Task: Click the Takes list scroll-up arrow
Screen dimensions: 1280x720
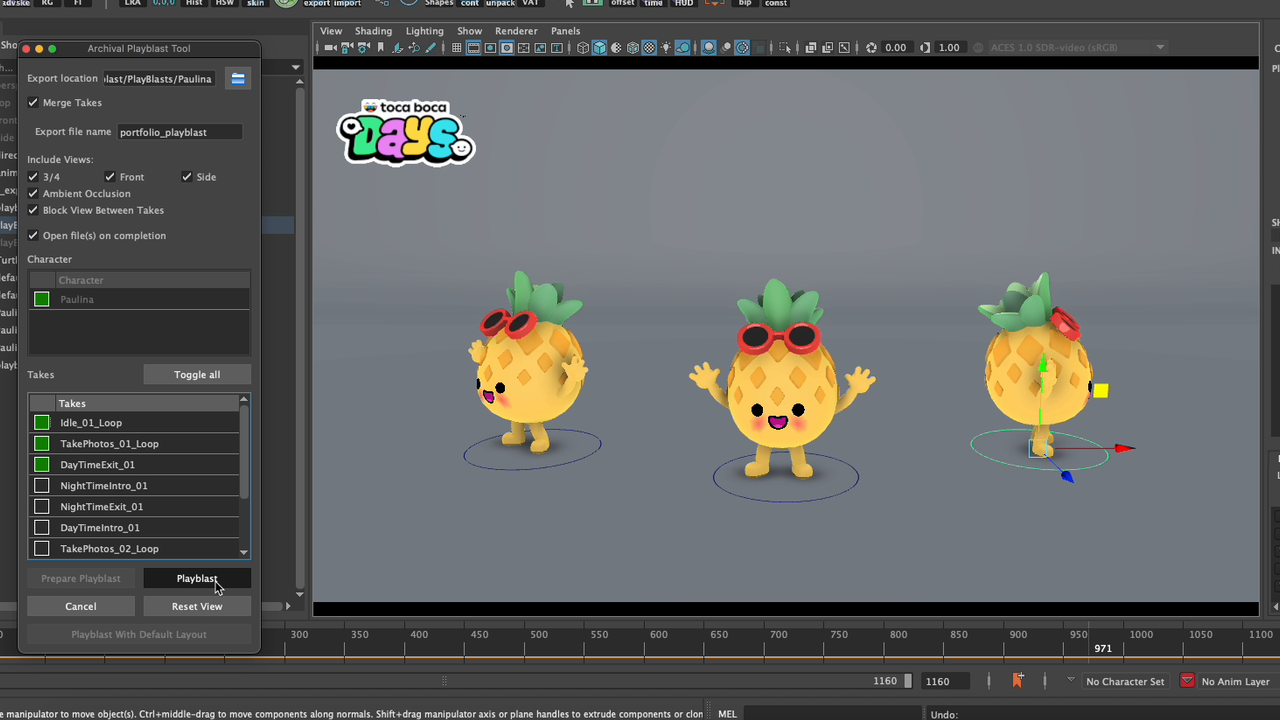Action: click(x=244, y=400)
